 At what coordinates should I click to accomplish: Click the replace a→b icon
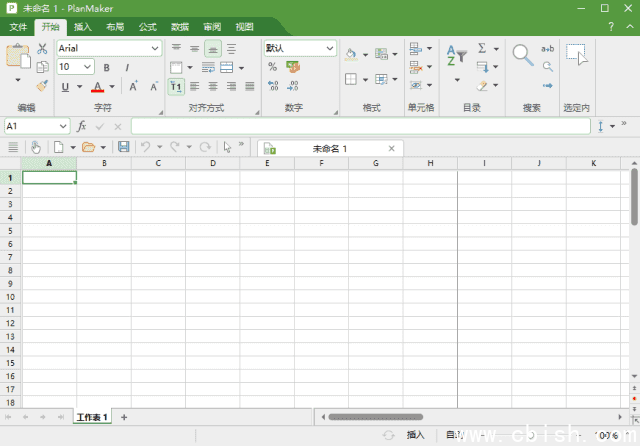(547, 49)
